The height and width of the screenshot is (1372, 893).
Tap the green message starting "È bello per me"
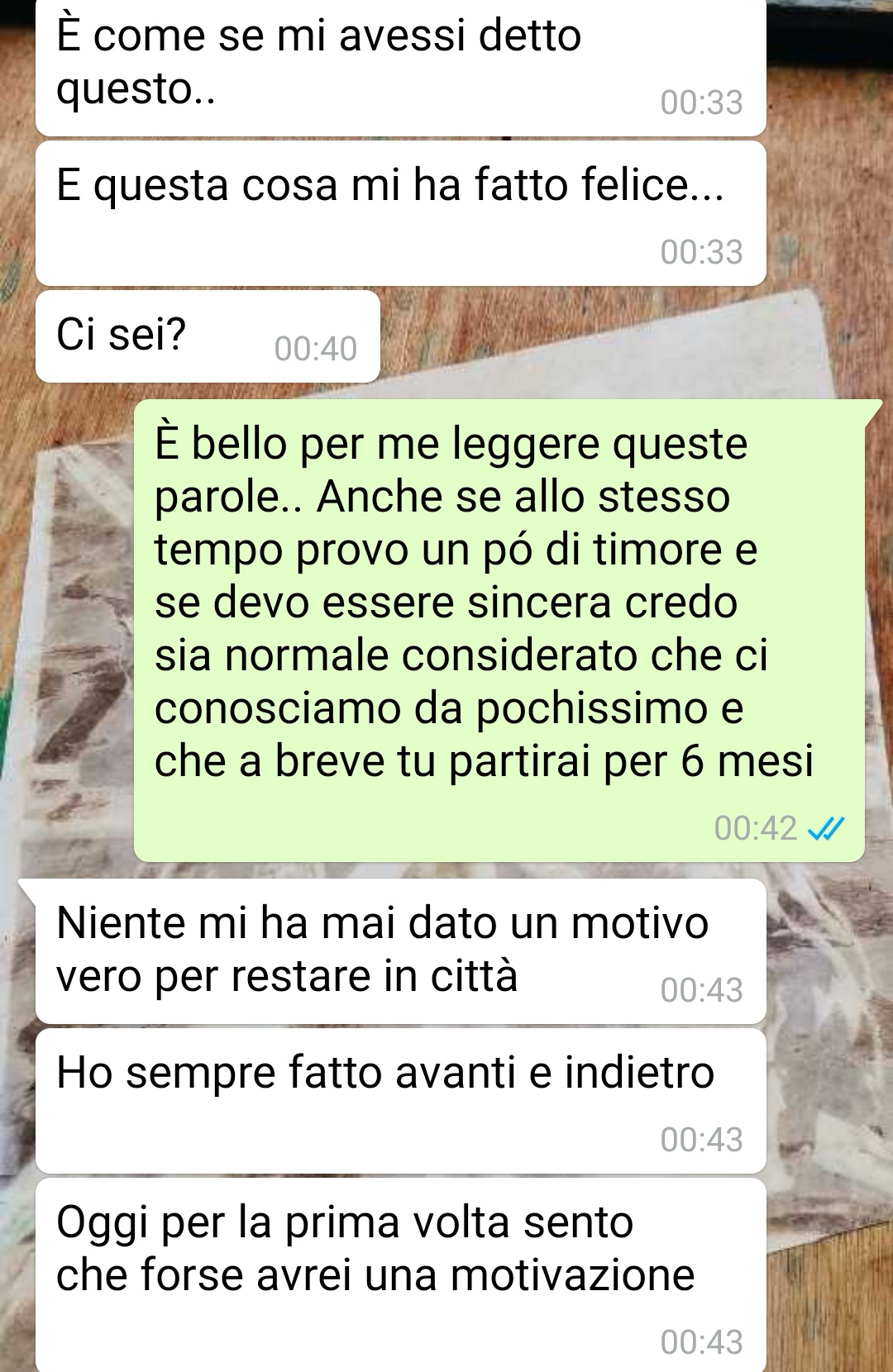pyautogui.click(x=499, y=631)
